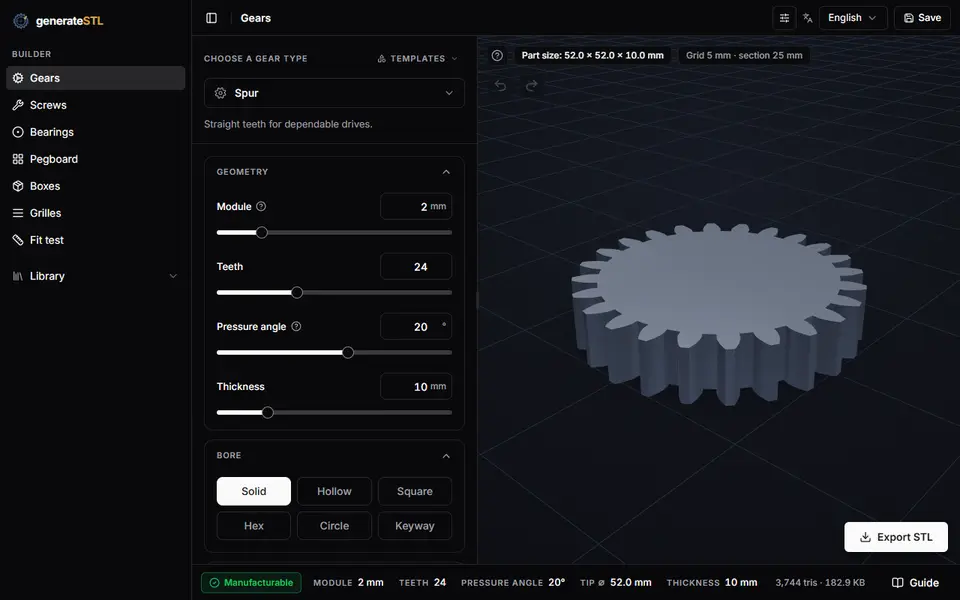Viewport: 960px width, 600px height.
Task: Expand the Library section
Action: click(x=96, y=276)
